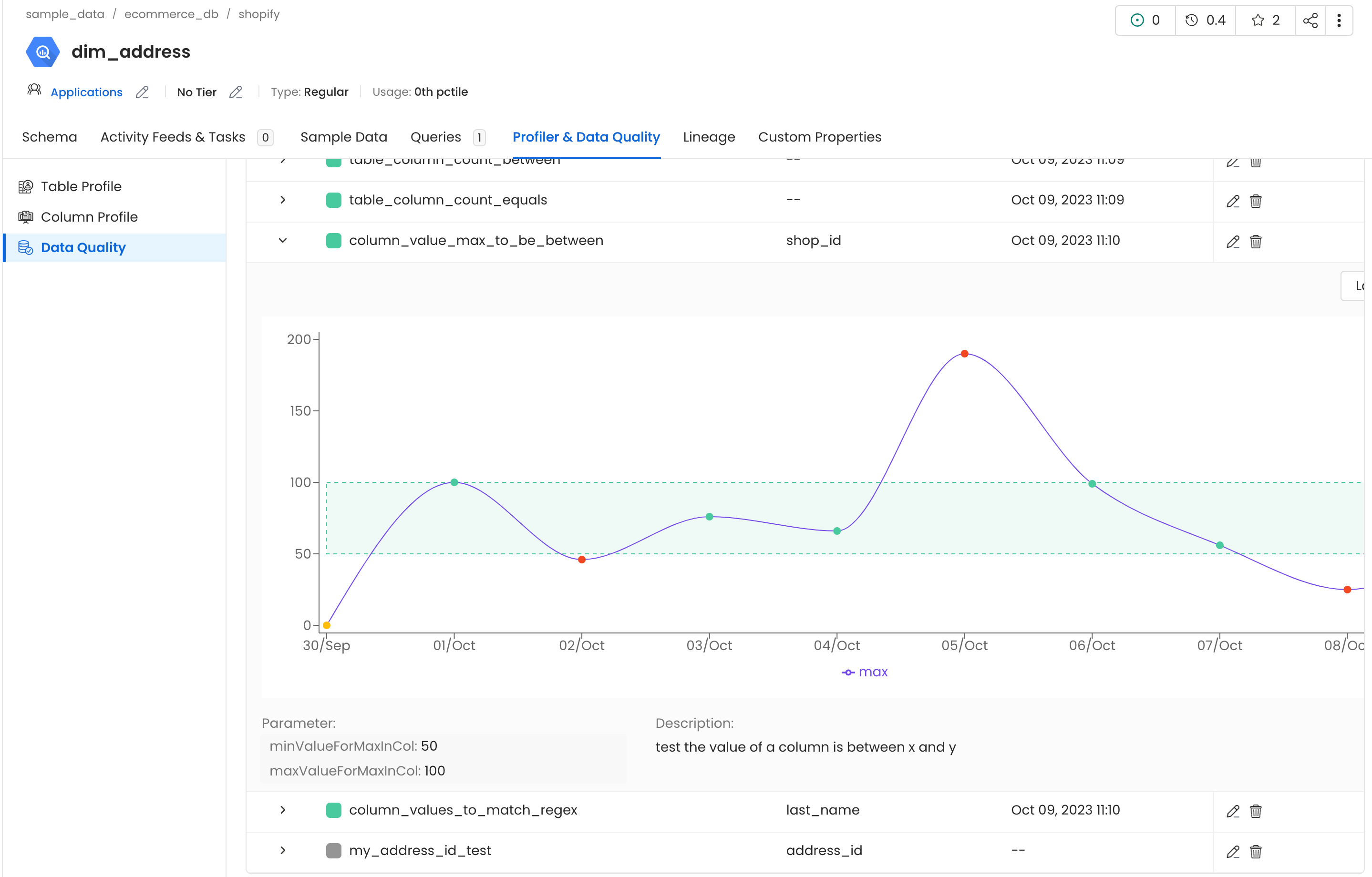
Task: Open the Applications owner link
Action: click(87, 92)
